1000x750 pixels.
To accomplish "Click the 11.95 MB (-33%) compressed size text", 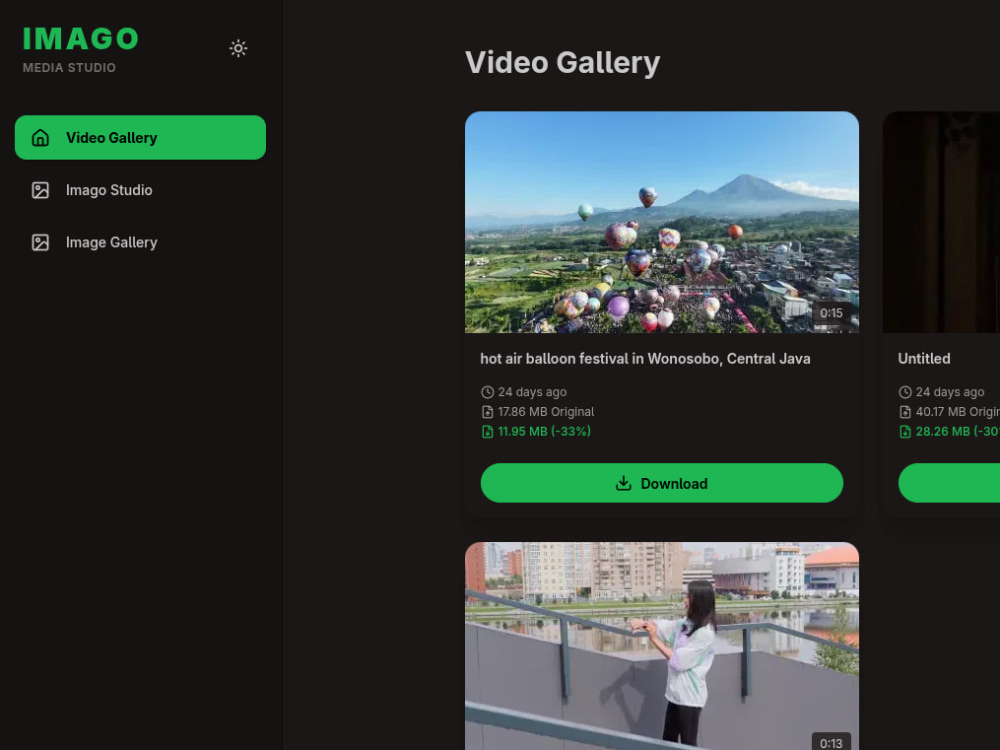I will point(544,432).
